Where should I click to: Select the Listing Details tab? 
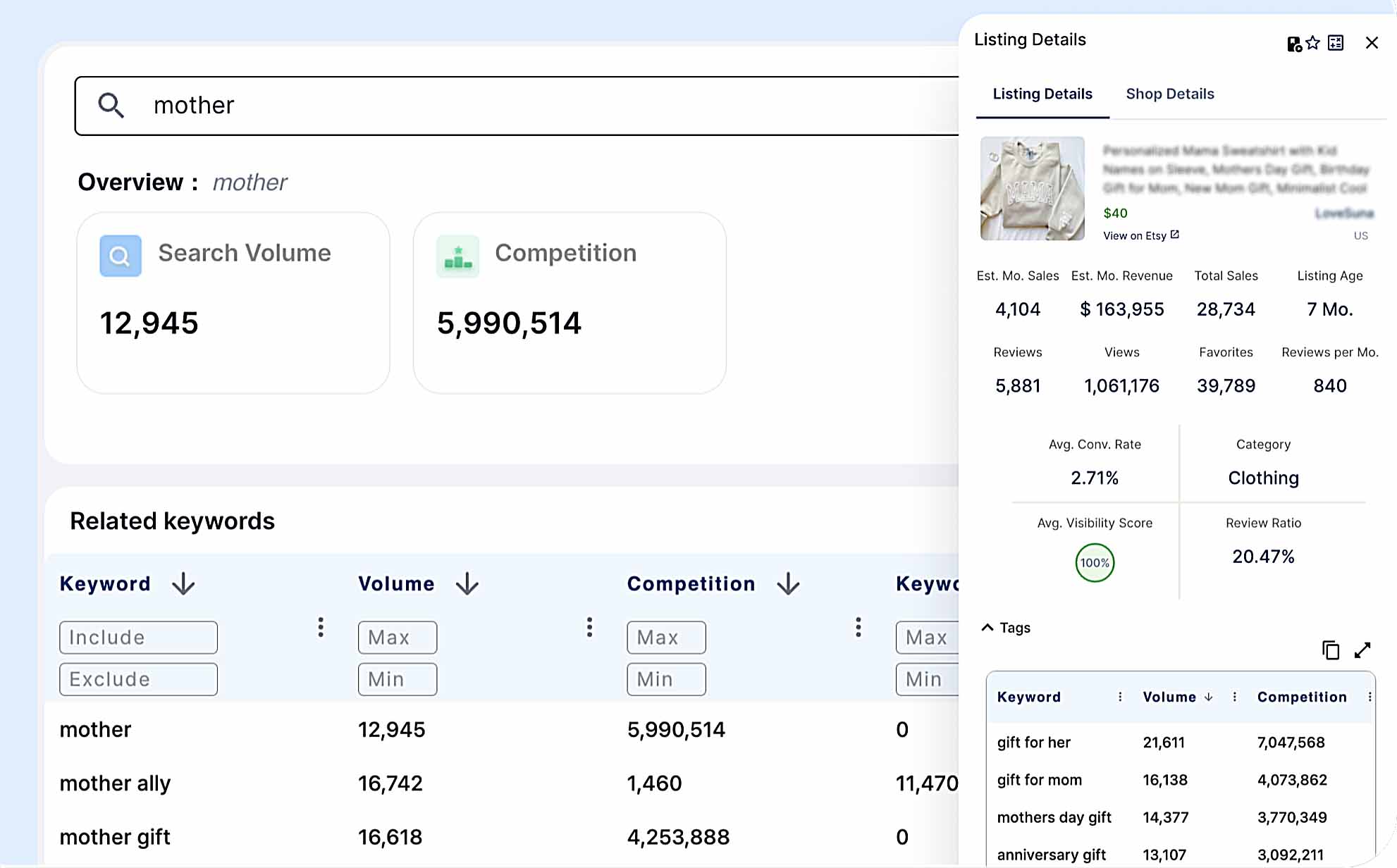coord(1042,94)
